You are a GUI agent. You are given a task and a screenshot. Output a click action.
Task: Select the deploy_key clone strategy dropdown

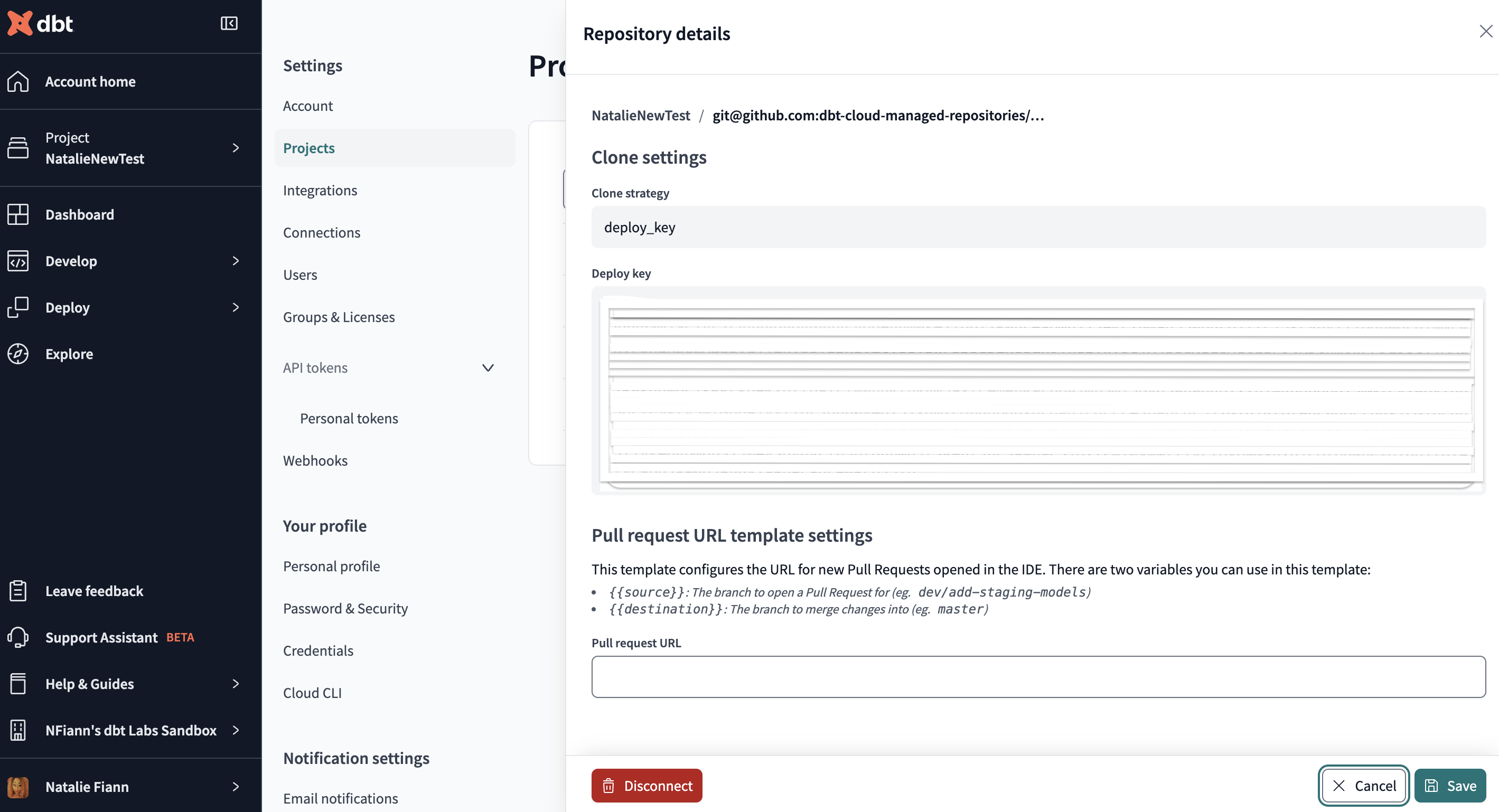tap(1038, 226)
